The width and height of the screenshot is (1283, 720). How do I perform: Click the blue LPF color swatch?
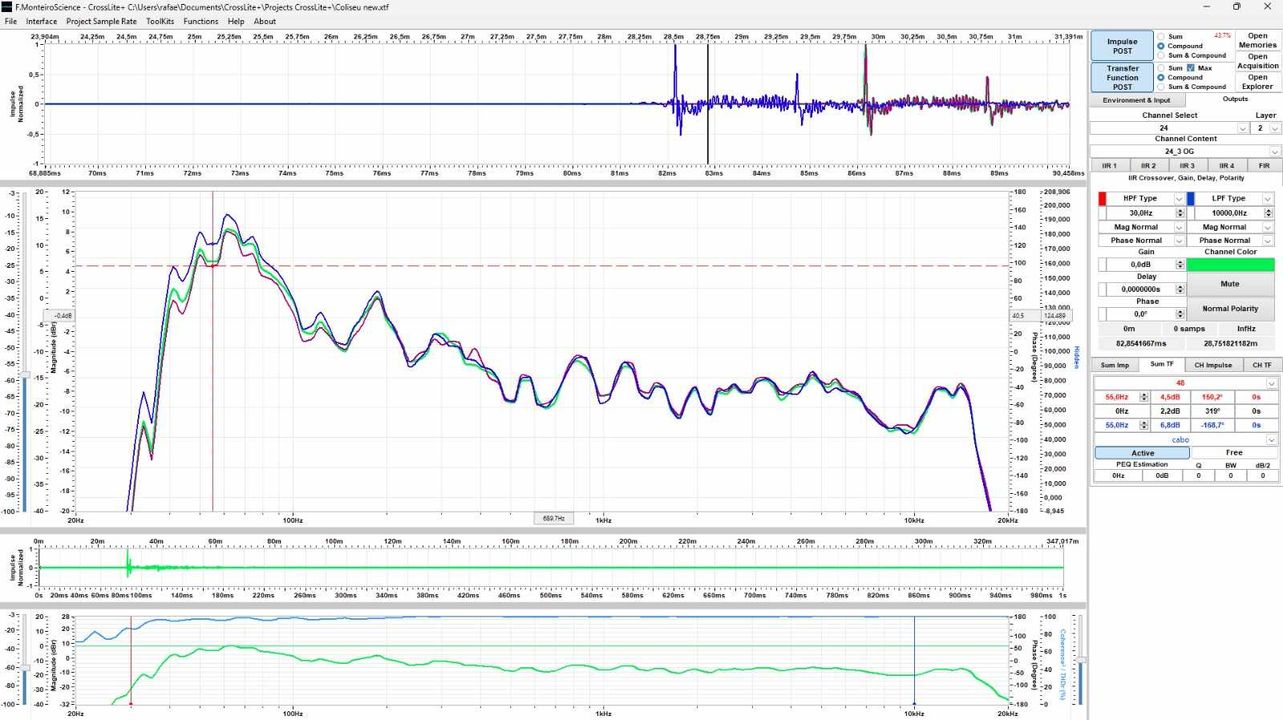[x=1192, y=199]
